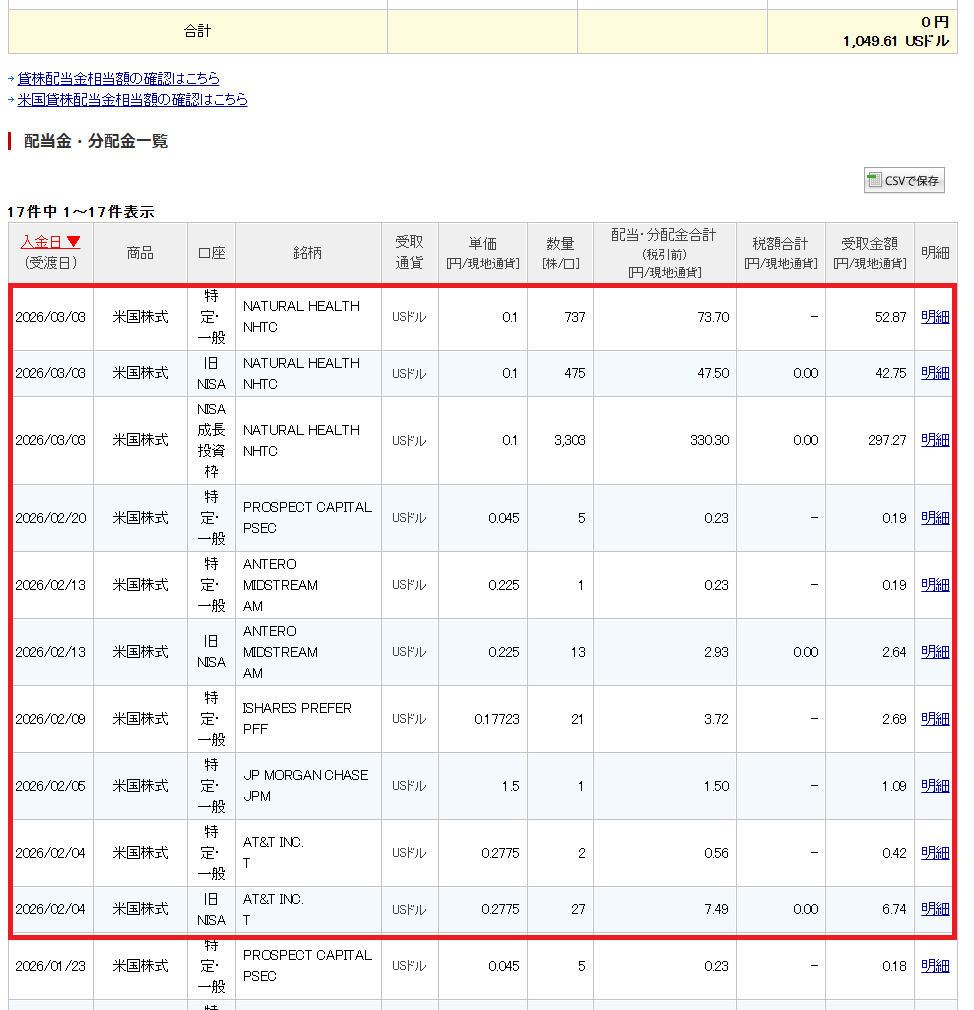This screenshot has height=1010, width=974.
Task: Open 米国貸株配当金相当額の確認はこちら link
Action: point(132,100)
